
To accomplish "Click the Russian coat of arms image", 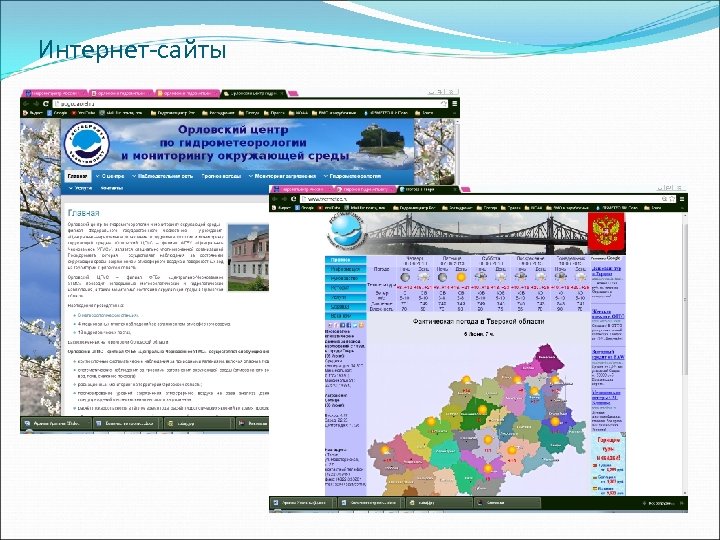I will (x=606, y=233).
